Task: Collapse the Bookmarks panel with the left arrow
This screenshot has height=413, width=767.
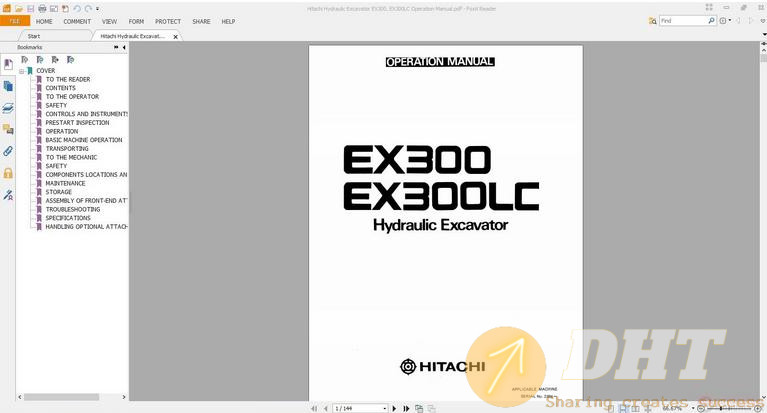Action: coord(124,47)
